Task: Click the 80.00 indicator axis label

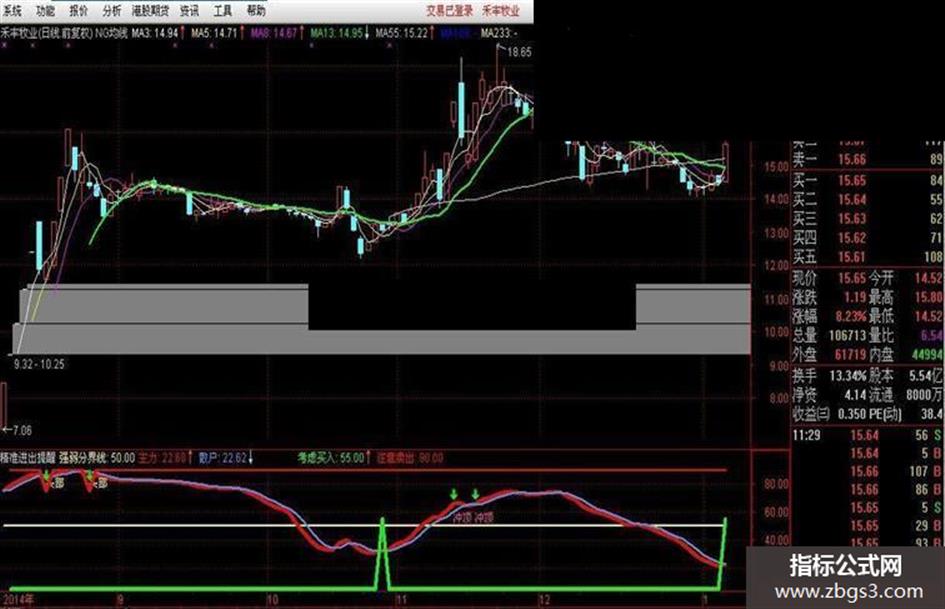Action: pyautogui.click(x=777, y=484)
